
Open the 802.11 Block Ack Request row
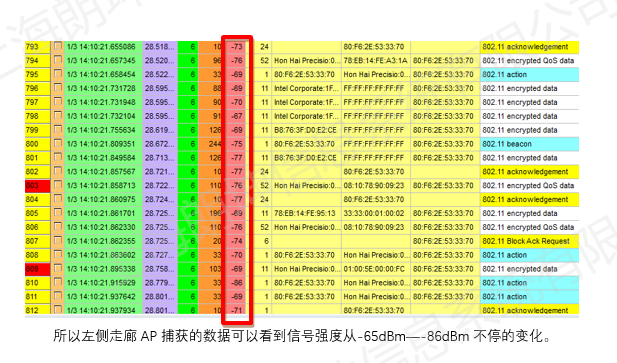(x=529, y=241)
